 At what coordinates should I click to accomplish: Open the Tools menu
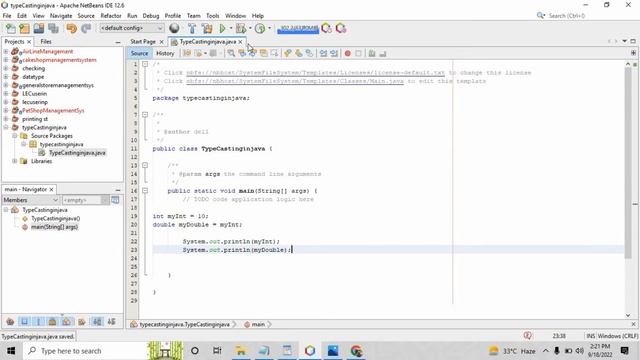click(x=212, y=16)
